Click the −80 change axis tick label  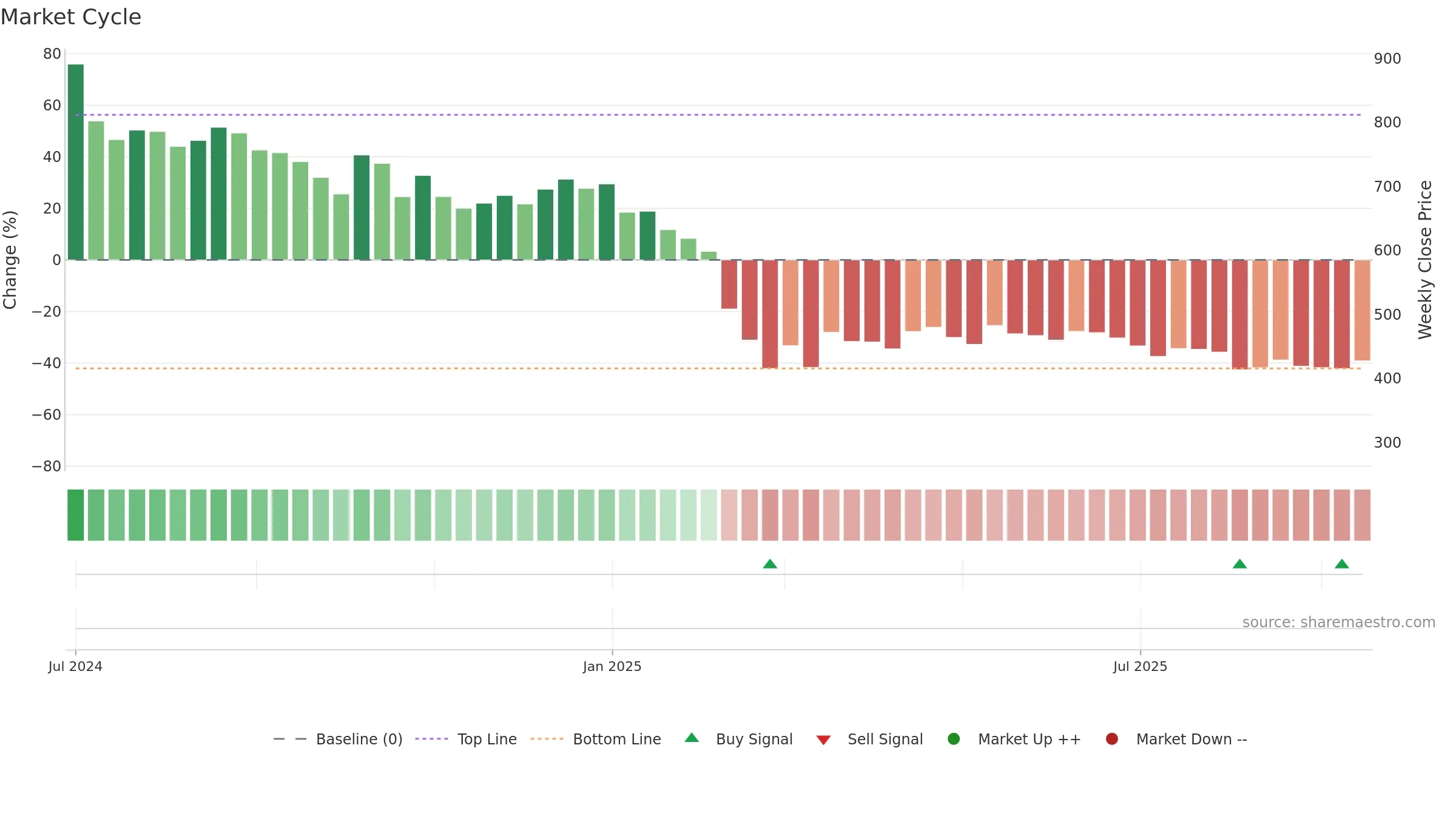pyautogui.click(x=47, y=467)
